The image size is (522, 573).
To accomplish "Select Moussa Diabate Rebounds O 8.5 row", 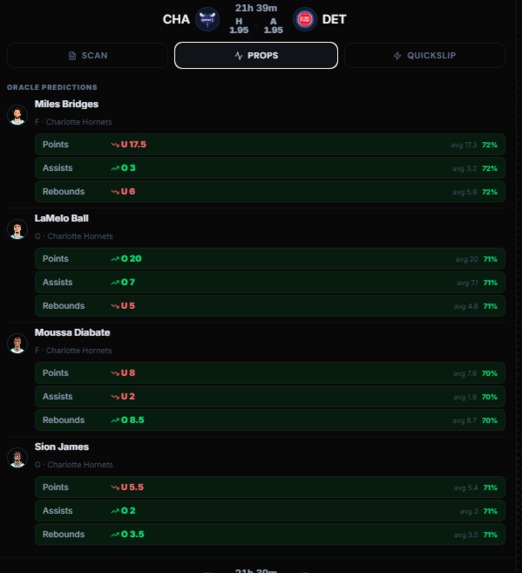I will coord(270,420).
